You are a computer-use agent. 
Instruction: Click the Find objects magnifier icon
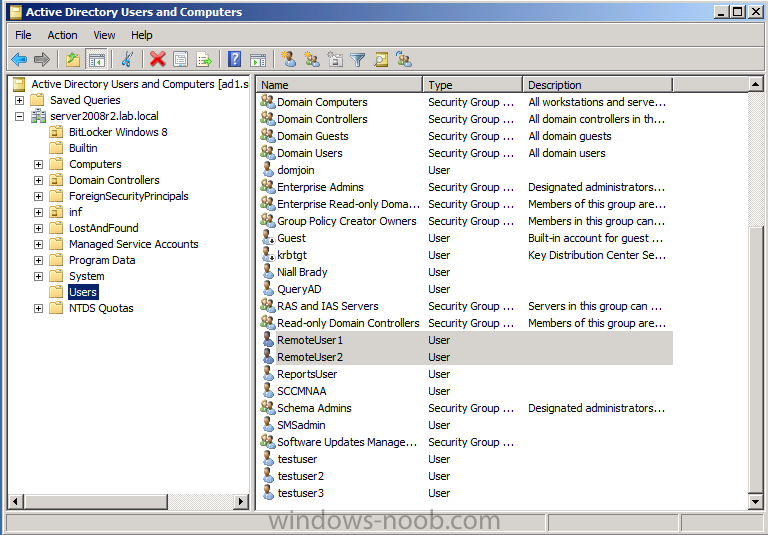tap(381, 60)
